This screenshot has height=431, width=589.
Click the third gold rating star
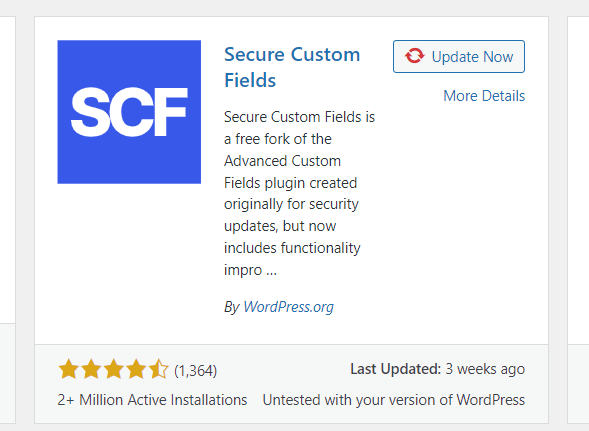click(113, 369)
